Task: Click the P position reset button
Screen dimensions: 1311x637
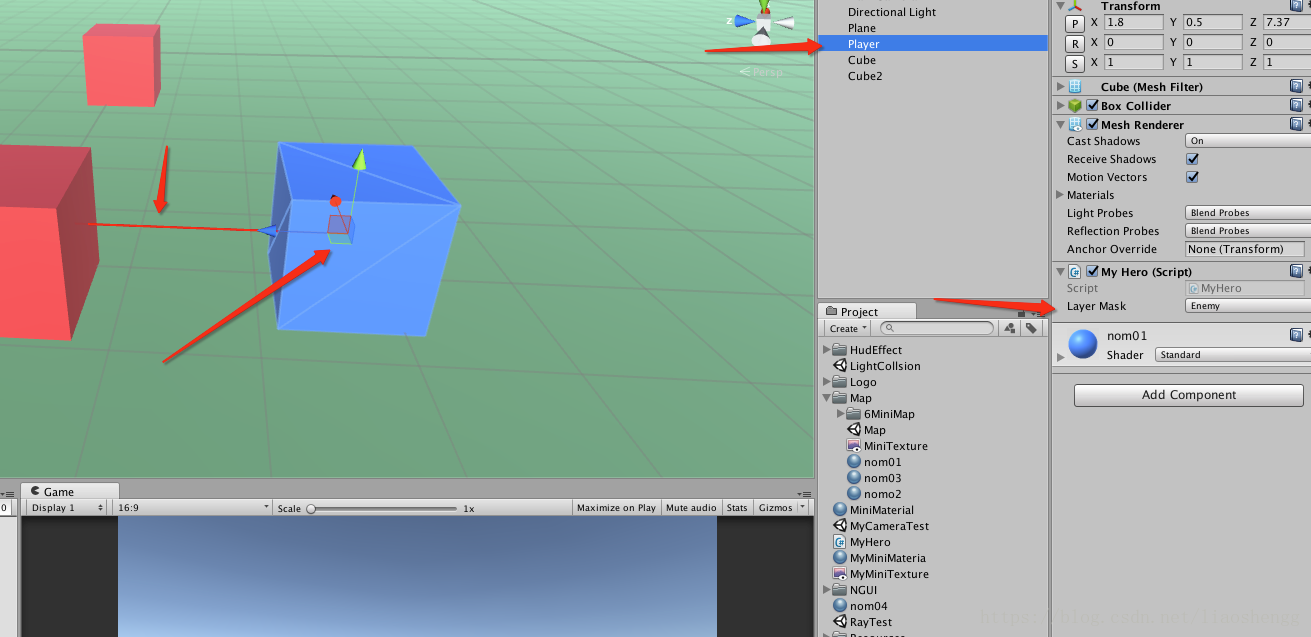Action: pos(1074,23)
